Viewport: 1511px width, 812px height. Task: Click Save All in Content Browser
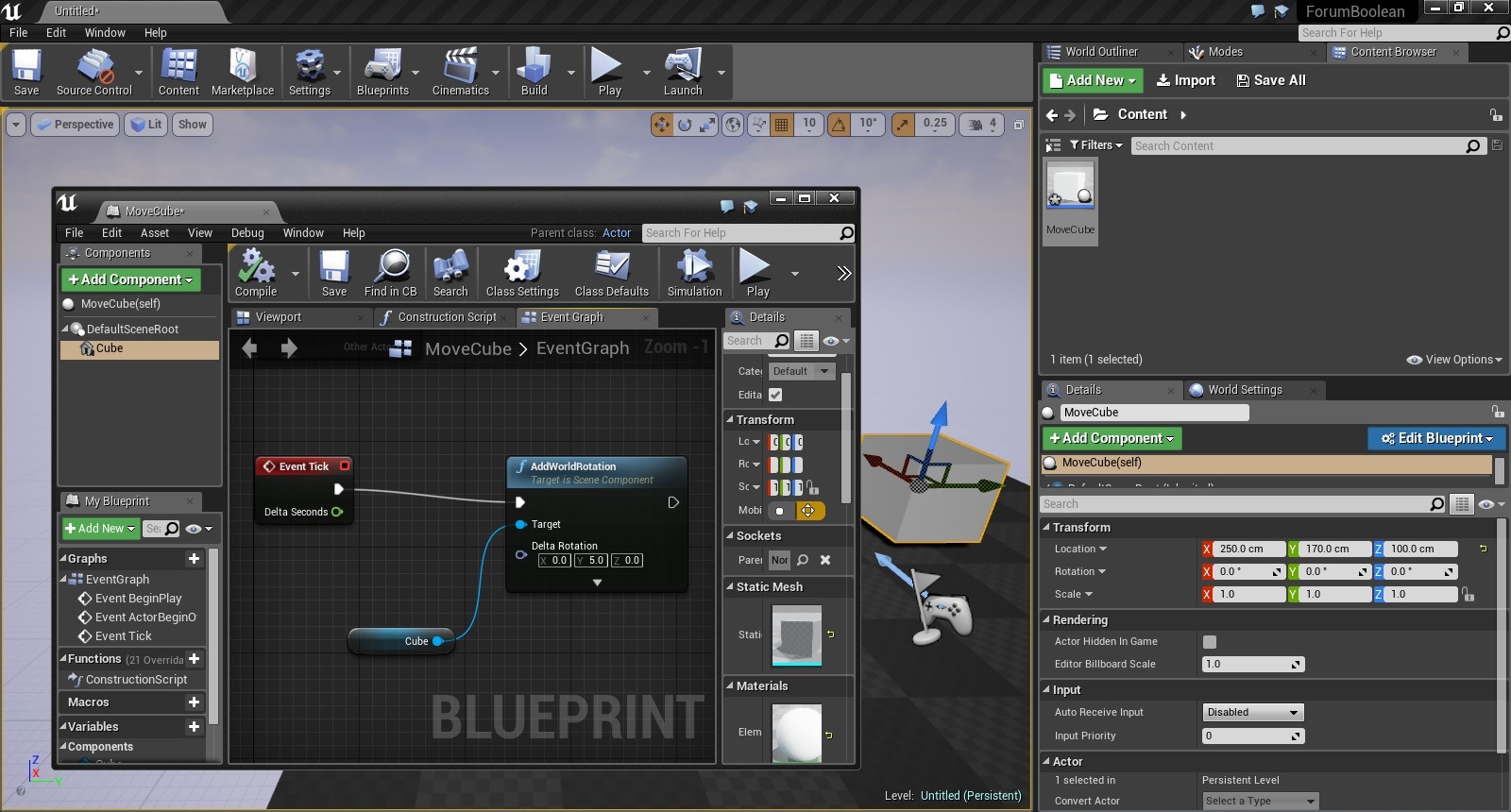pos(1271,80)
